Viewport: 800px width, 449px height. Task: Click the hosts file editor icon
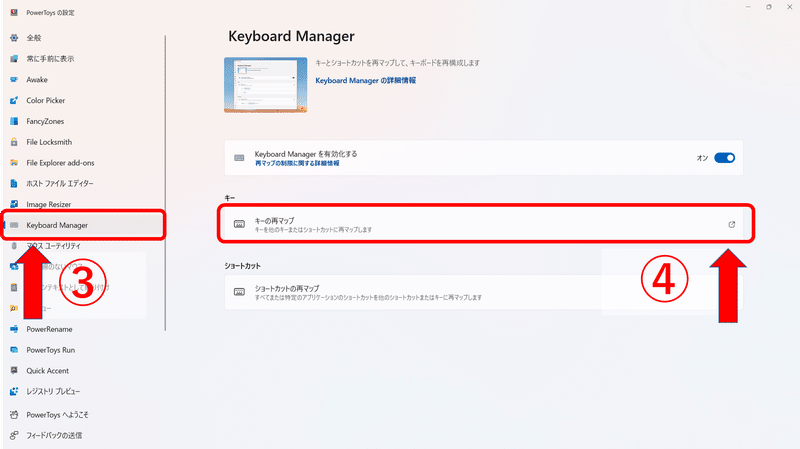(14, 184)
